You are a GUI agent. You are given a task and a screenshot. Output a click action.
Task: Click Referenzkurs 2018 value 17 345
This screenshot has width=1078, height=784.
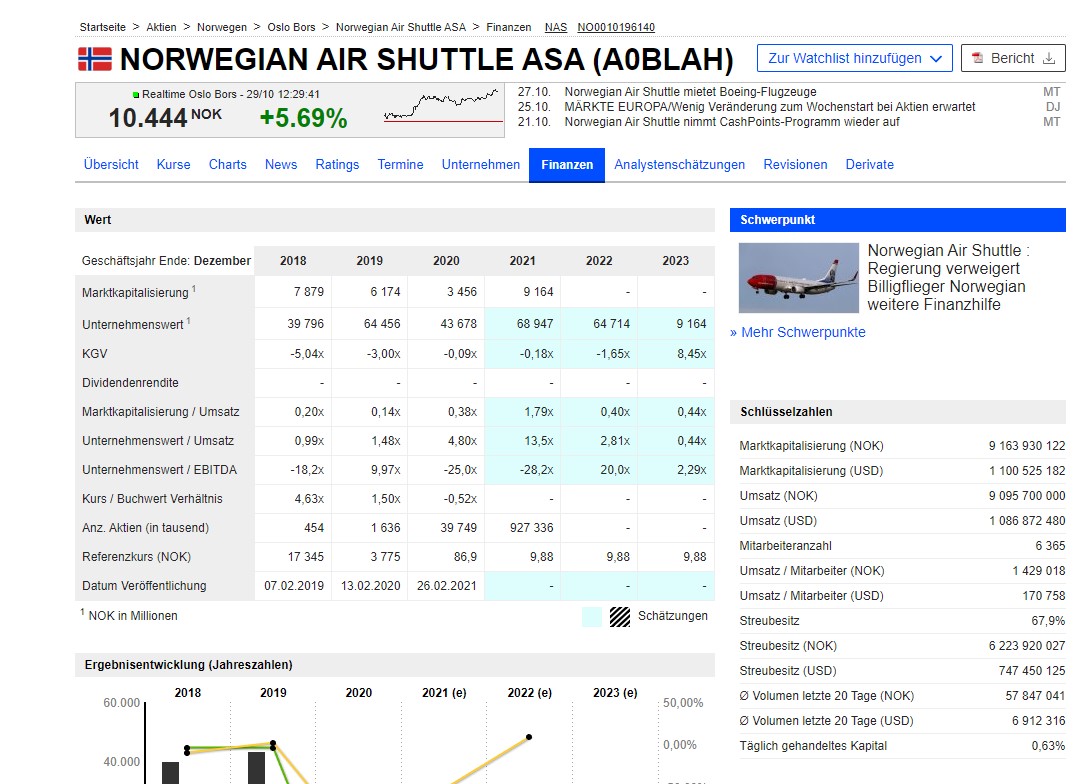click(x=306, y=556)
